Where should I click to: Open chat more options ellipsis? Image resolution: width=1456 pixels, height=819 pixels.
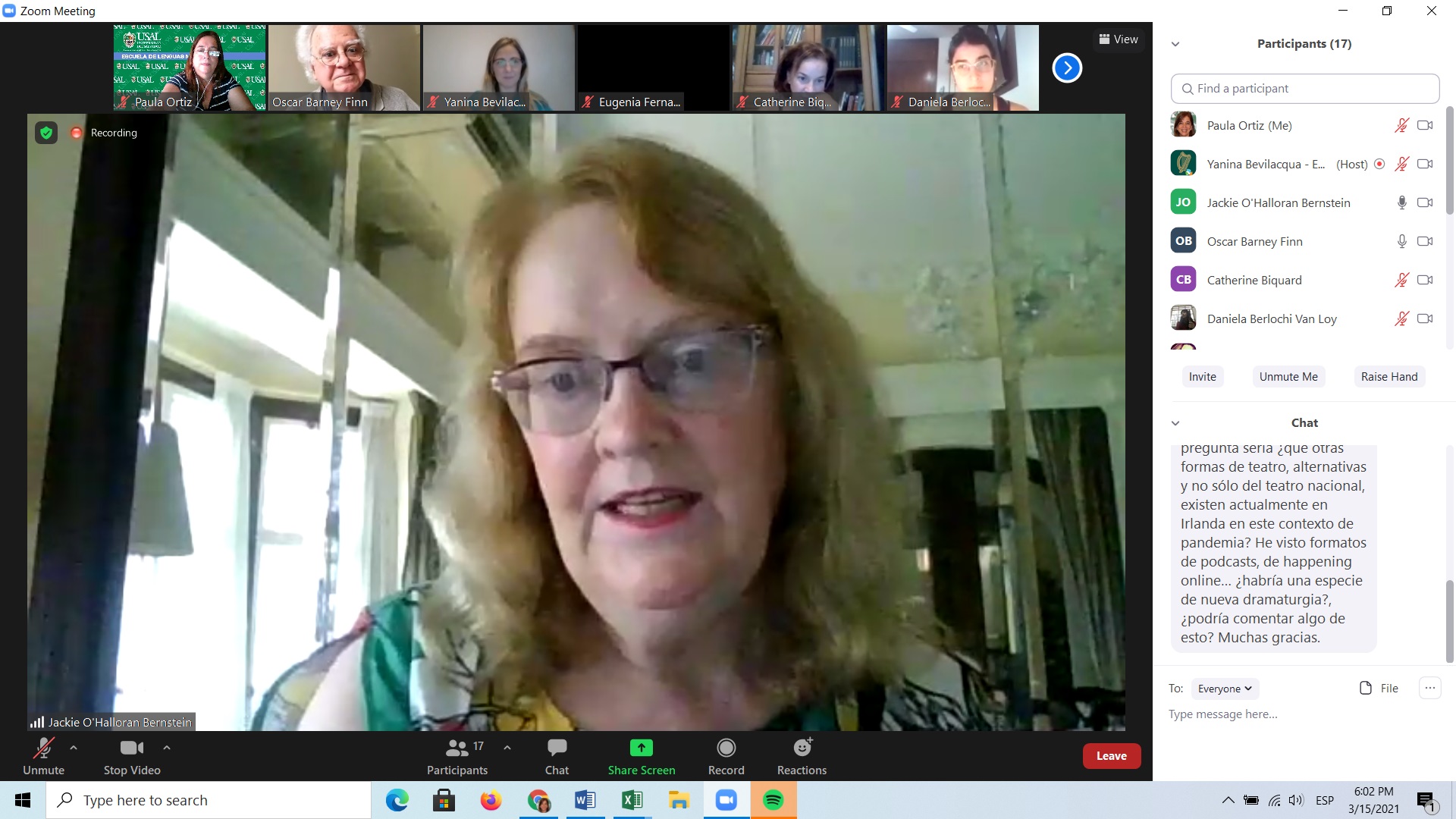click(x=1429, y=688)
